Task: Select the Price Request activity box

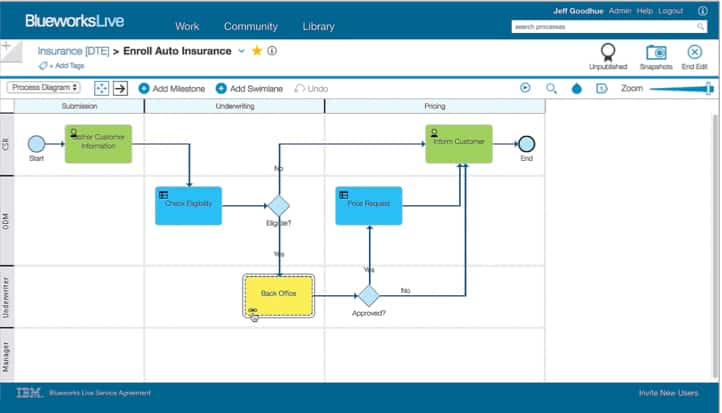Action: [x=369, y=205]
